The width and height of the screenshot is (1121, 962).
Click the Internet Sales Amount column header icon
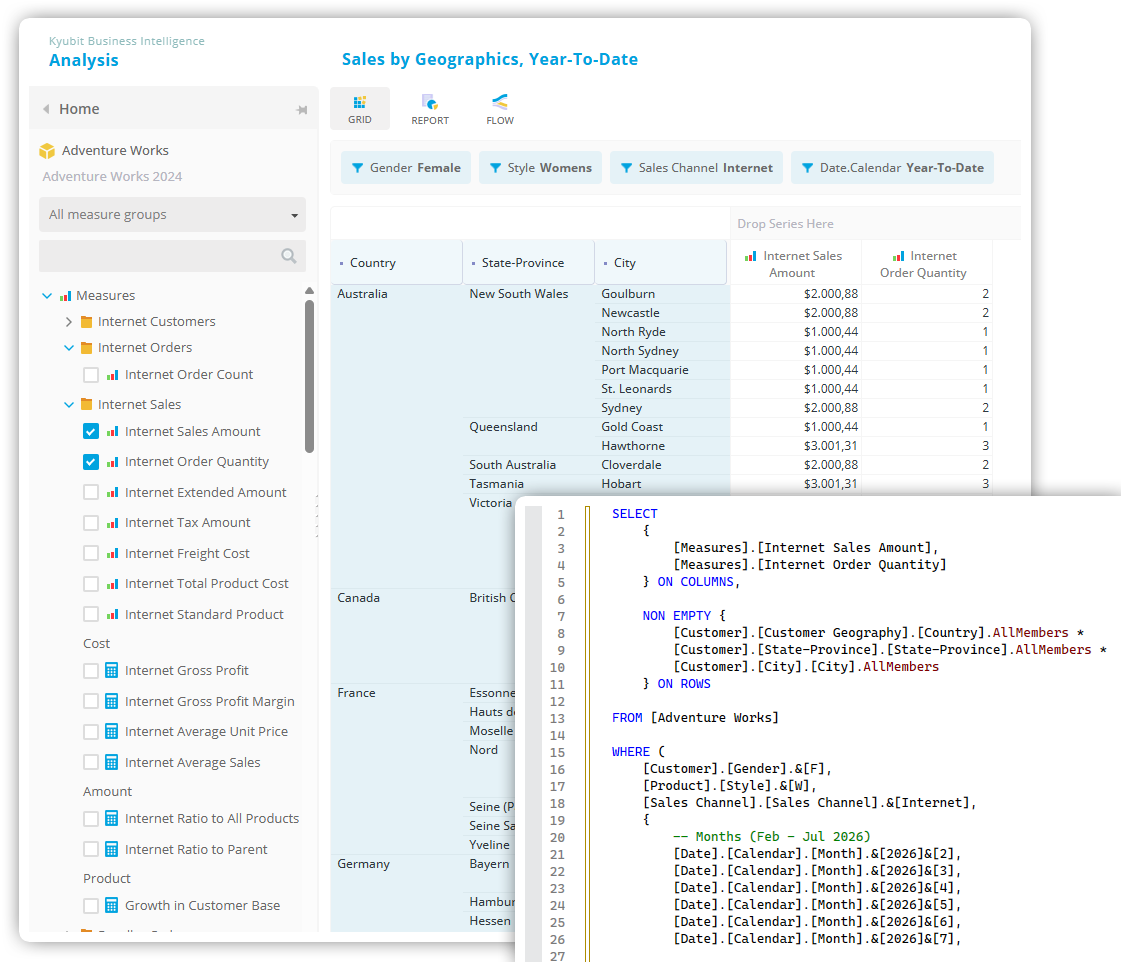[751, 256]
